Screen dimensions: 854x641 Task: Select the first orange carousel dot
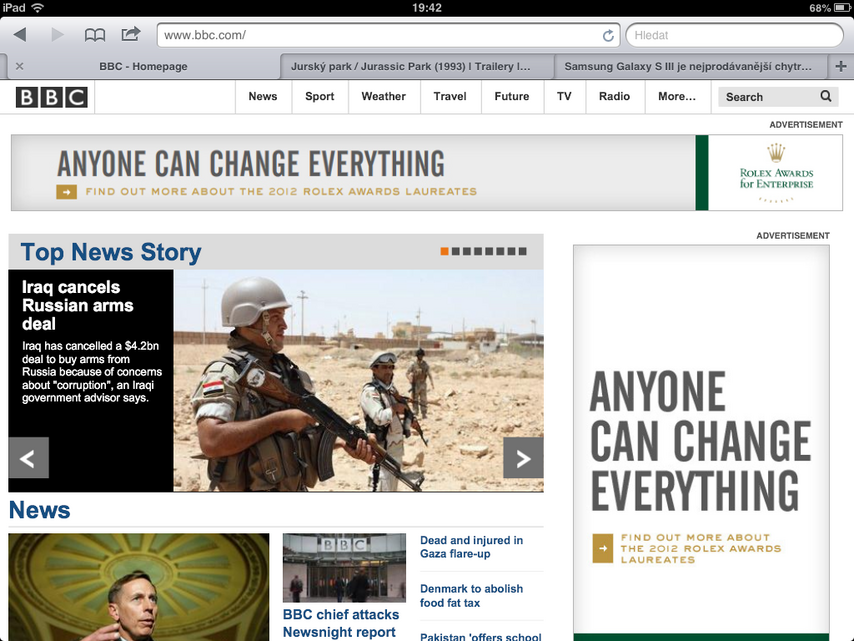point(445,252)
